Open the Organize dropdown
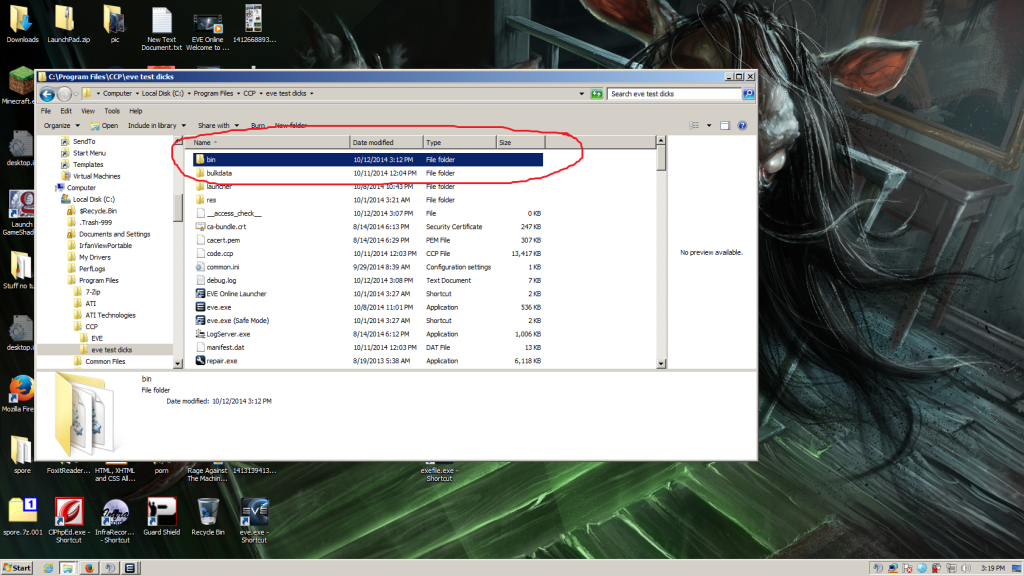Viewport: 1024px width, 576px height. click(x=61, y=125)
